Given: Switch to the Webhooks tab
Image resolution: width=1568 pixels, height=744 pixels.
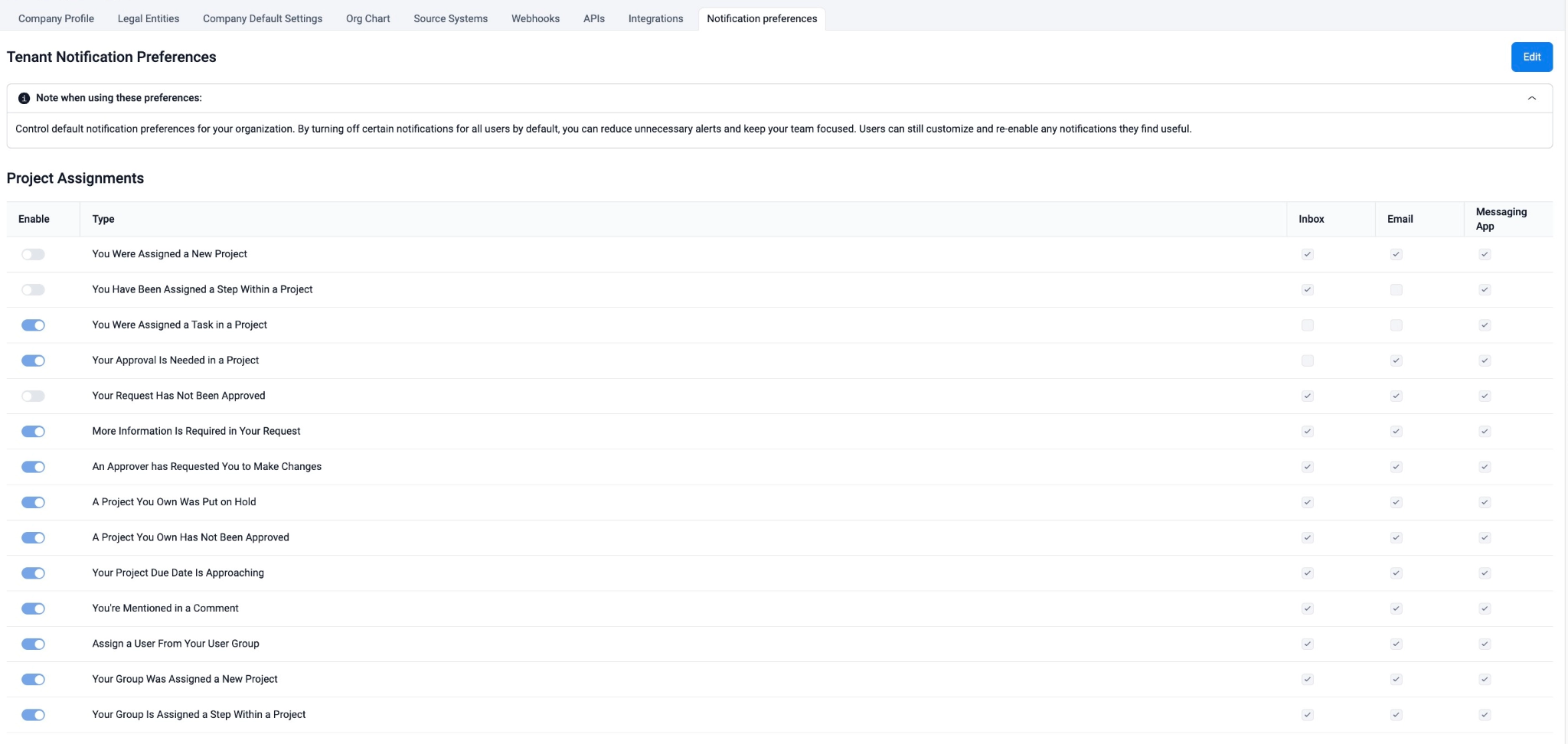Looking at the screenshot, I should pos(535,18).
